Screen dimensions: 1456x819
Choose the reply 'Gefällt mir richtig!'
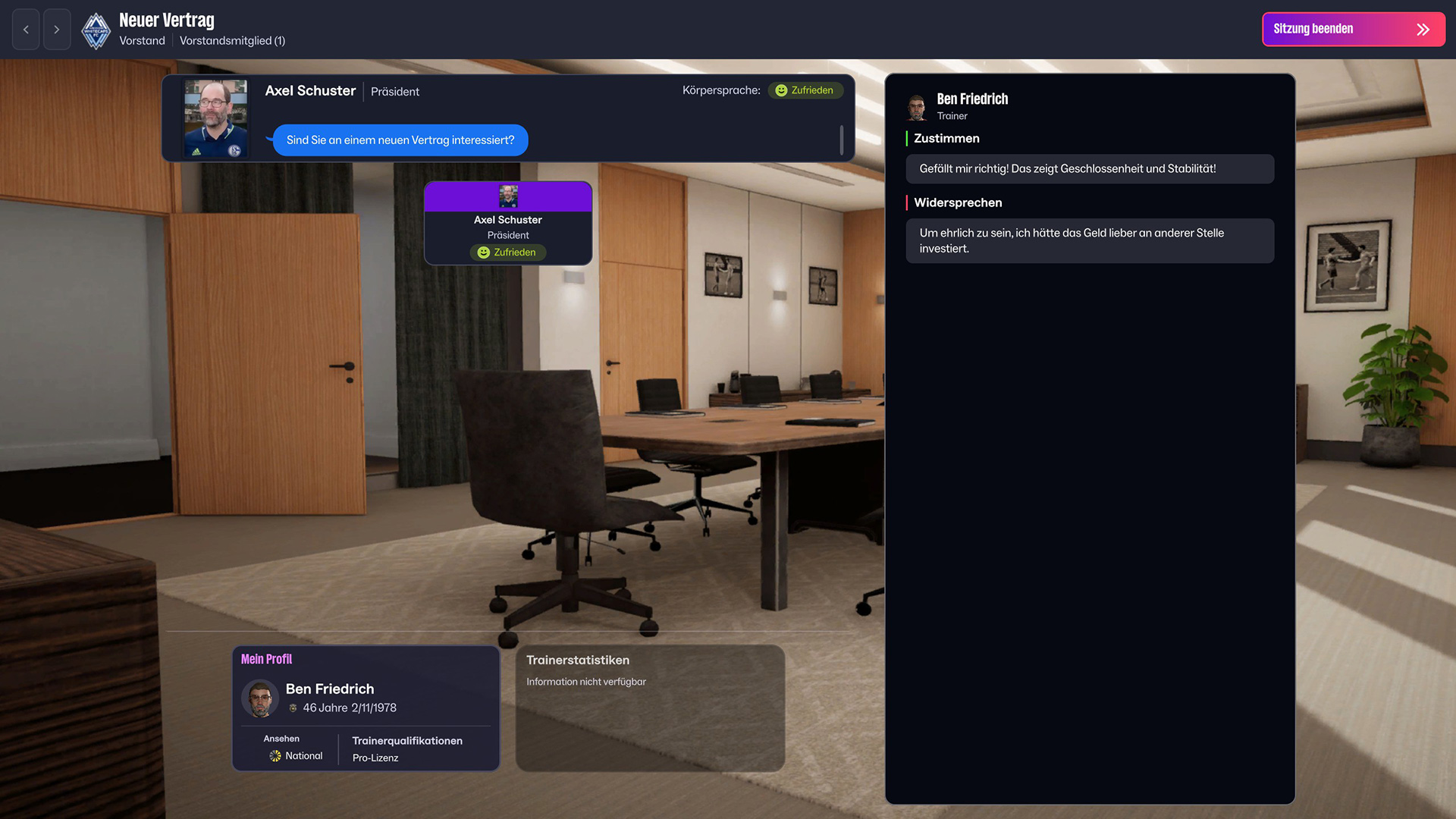1089,169
